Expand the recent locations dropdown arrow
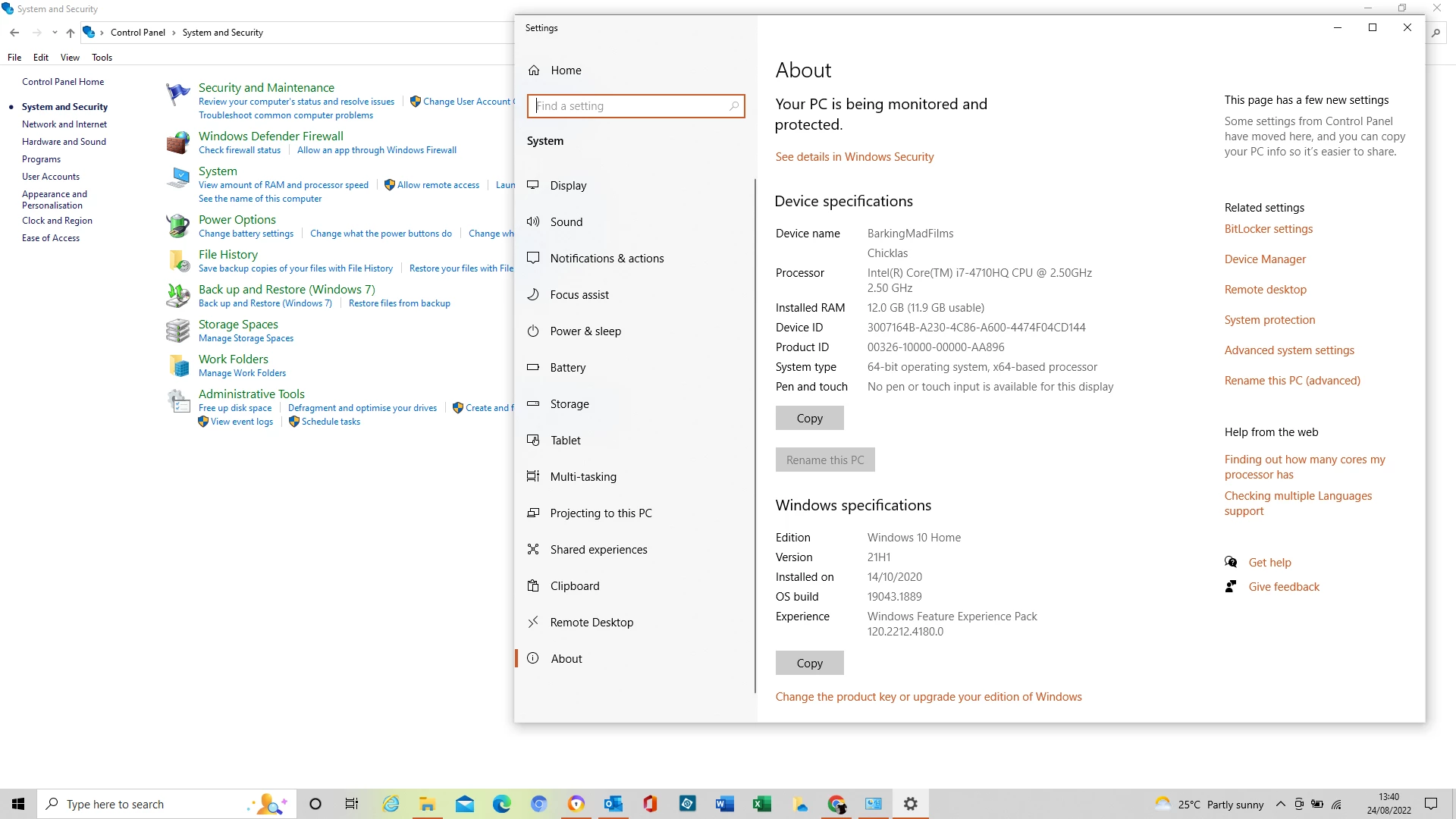The width and height of the screenshot is (1456, 819). point(55,33)
